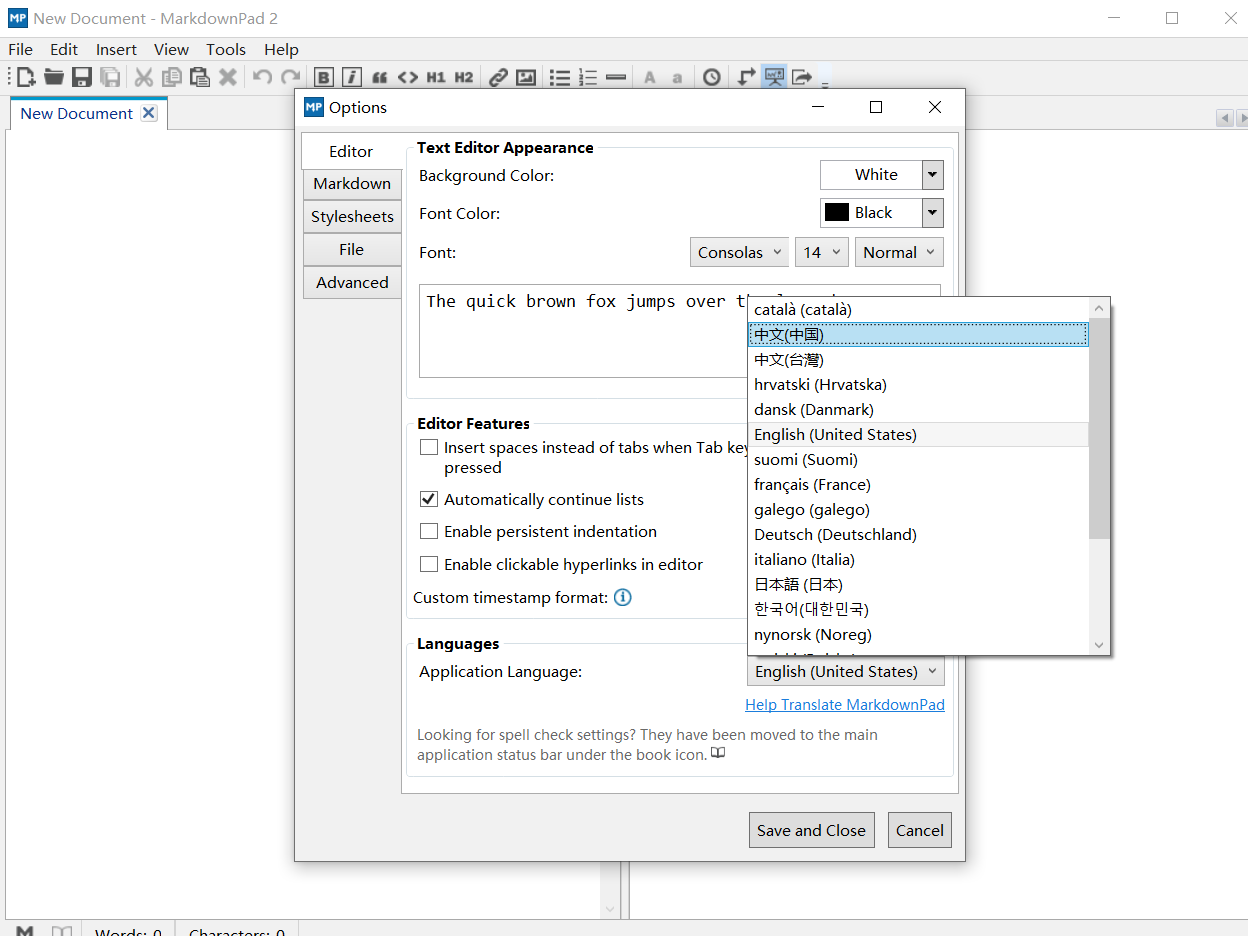Click the Save All toolbar icon

pyautogui.click(x=110, y=77)
